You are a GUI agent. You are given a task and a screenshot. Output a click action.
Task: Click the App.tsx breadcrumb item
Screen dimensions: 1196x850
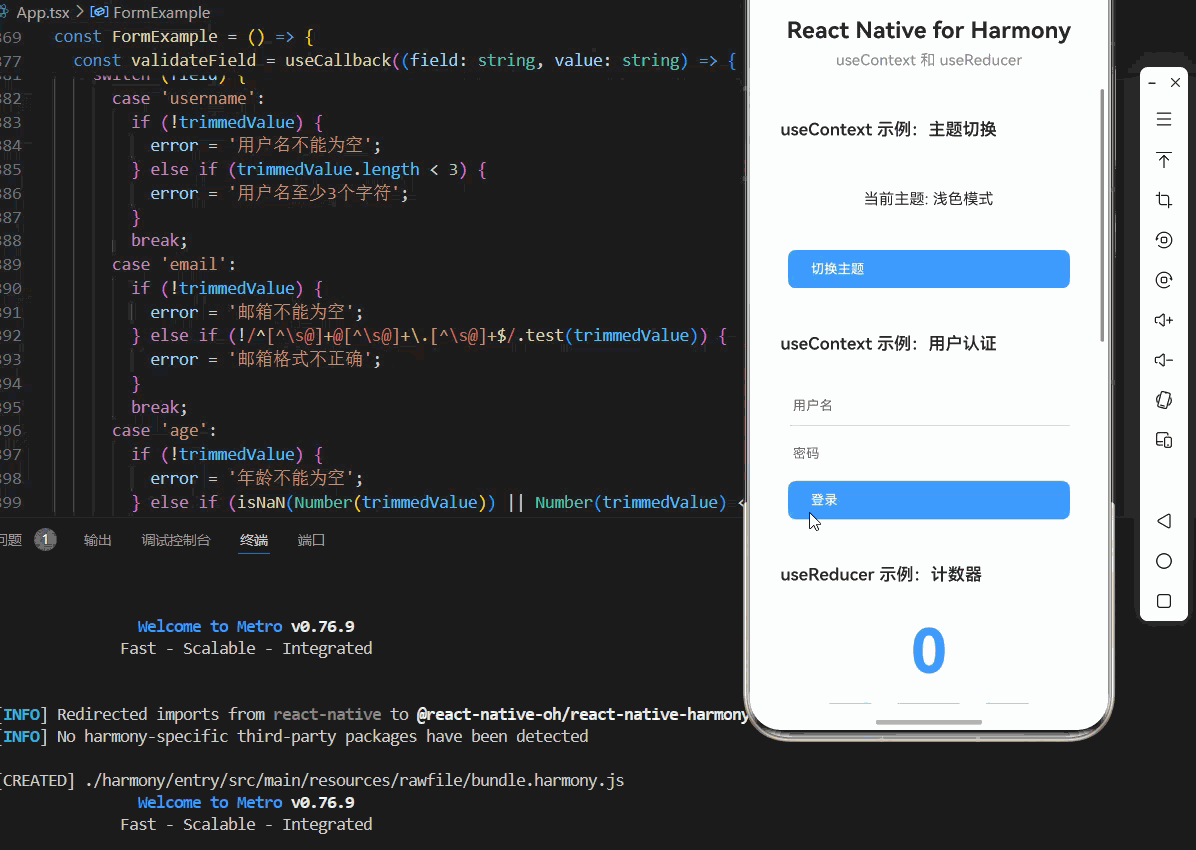pos(43,12)
